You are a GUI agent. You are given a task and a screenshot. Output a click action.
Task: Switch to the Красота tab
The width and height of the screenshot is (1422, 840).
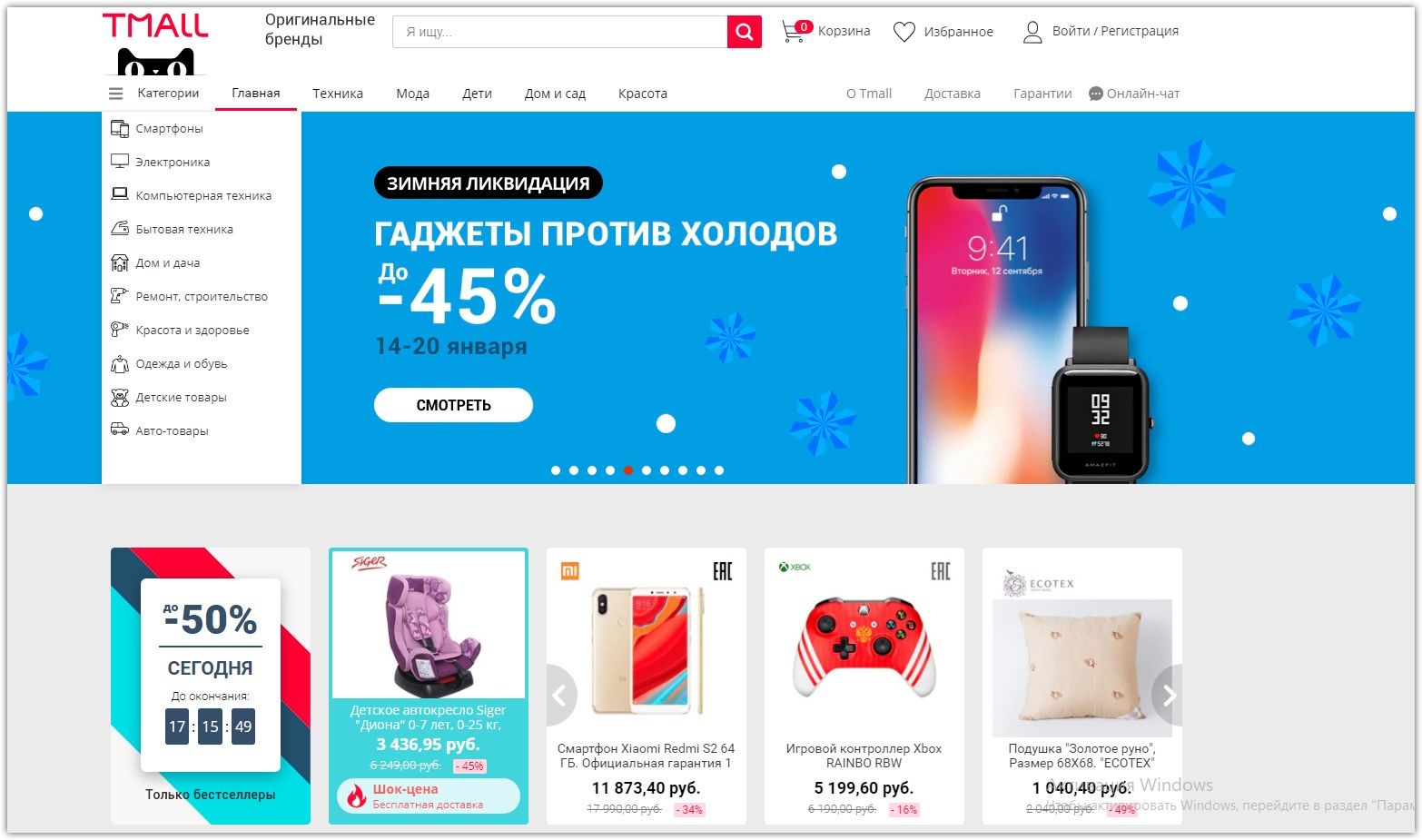[x=643, y=94]
